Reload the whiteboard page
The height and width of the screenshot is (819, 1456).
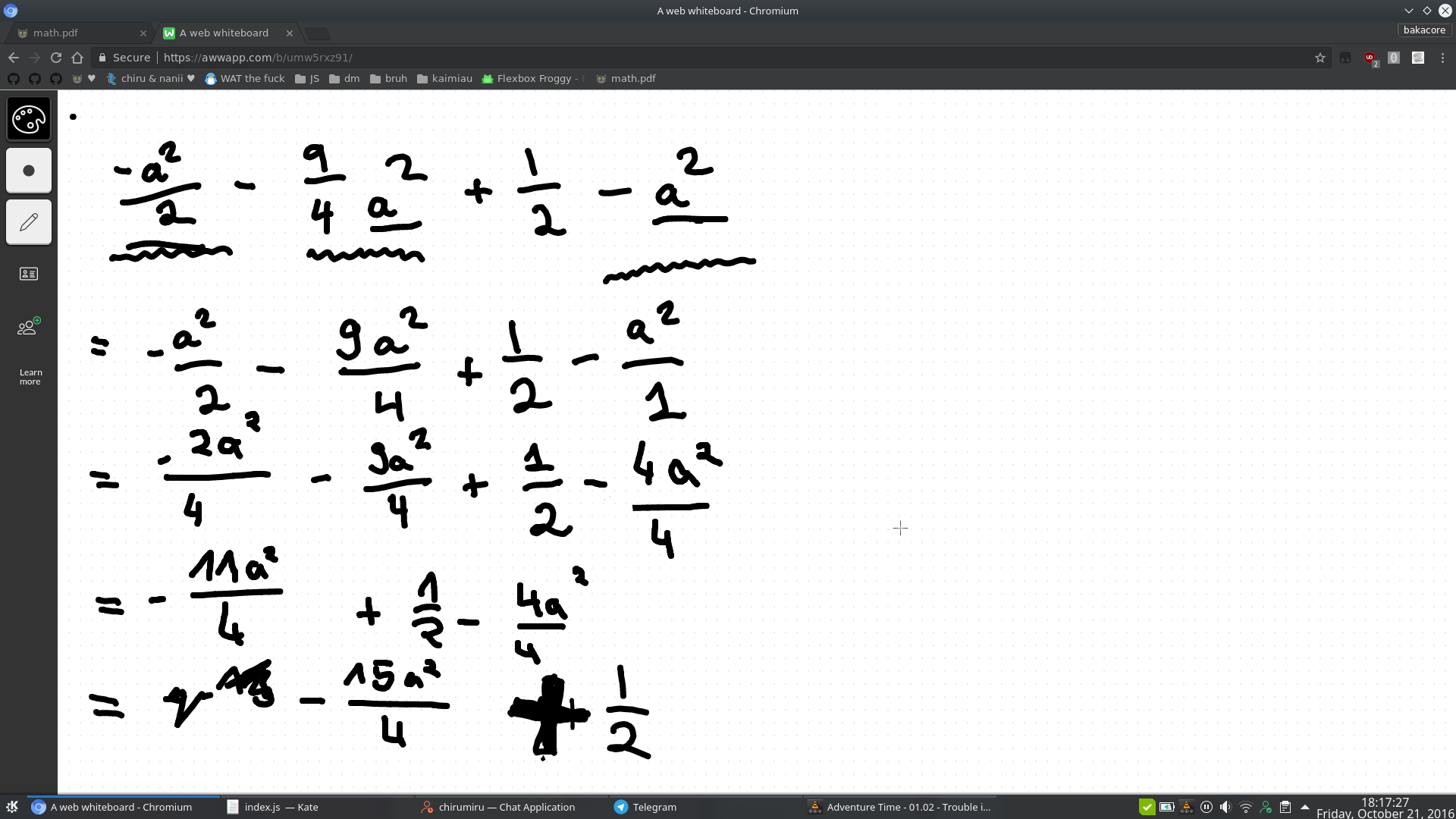click(56, 58)
